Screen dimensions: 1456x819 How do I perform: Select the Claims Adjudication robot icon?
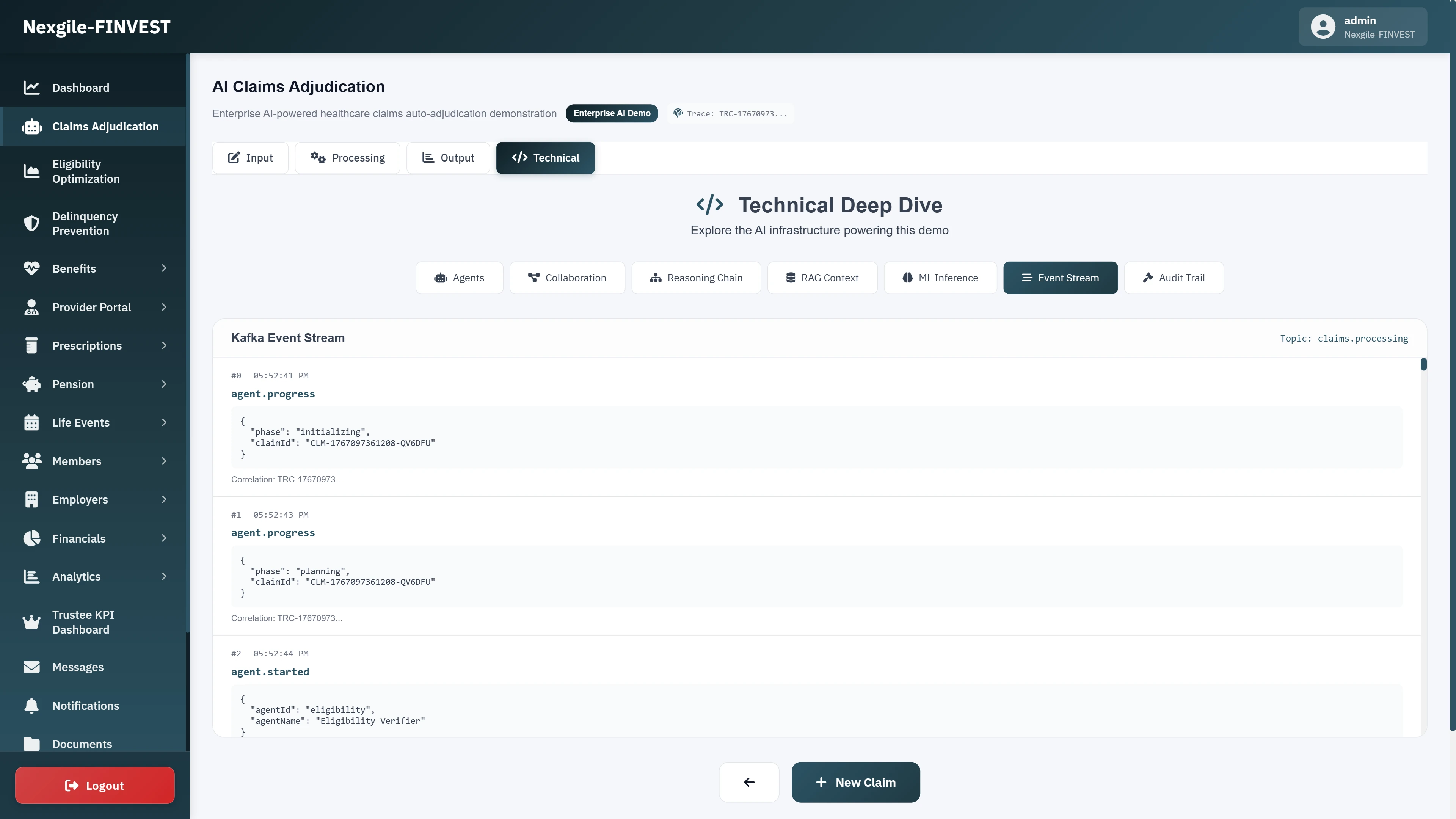coord(31,126)
